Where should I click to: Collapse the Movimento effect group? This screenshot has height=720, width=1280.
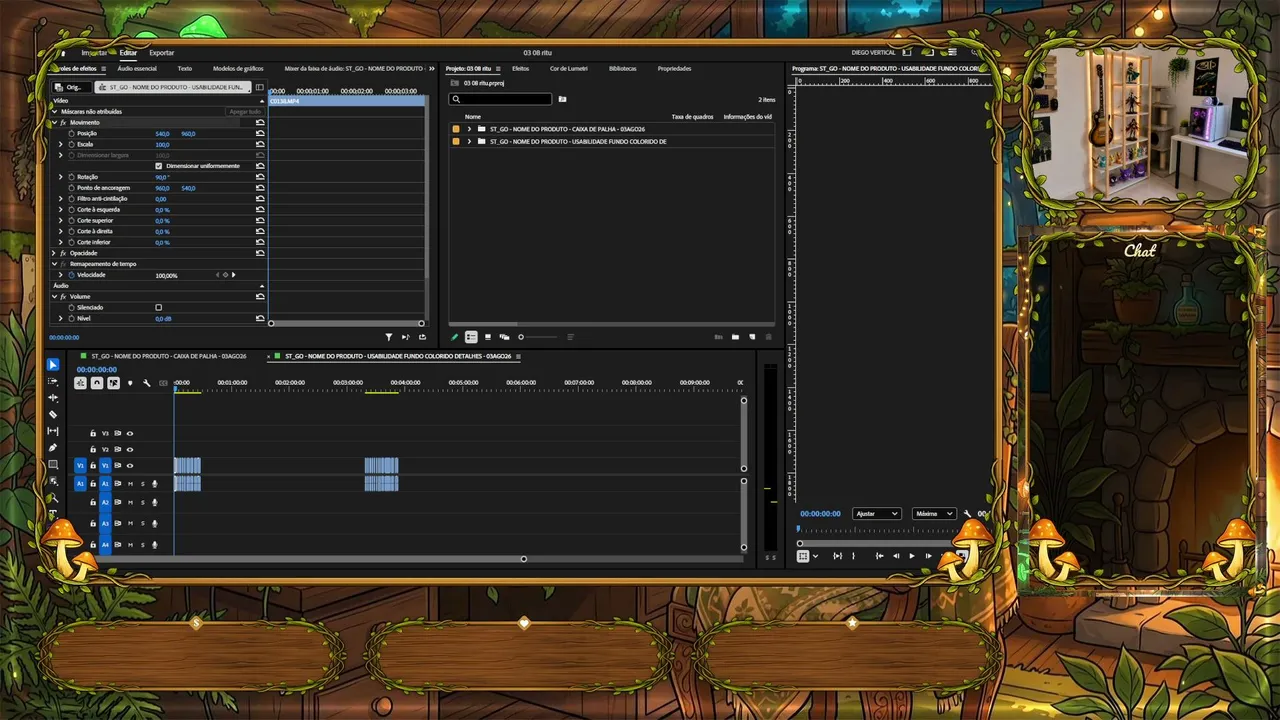coord(54,122)
